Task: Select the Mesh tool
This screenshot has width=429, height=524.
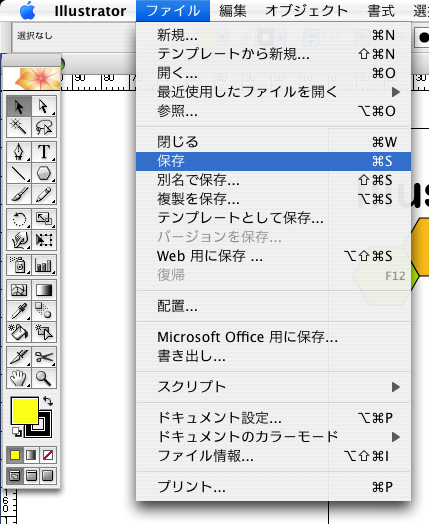Action: (x=19, y=290)
